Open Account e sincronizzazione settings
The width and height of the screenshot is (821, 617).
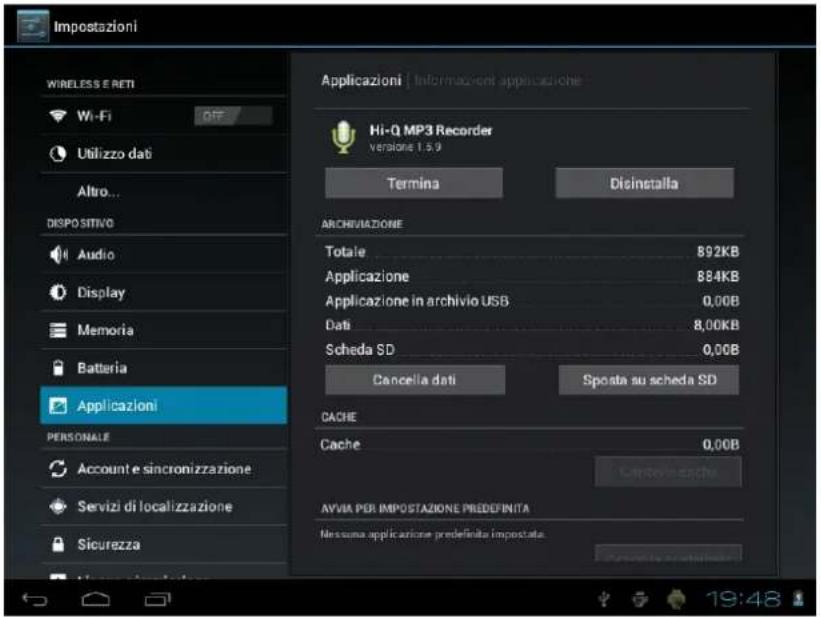164,468
